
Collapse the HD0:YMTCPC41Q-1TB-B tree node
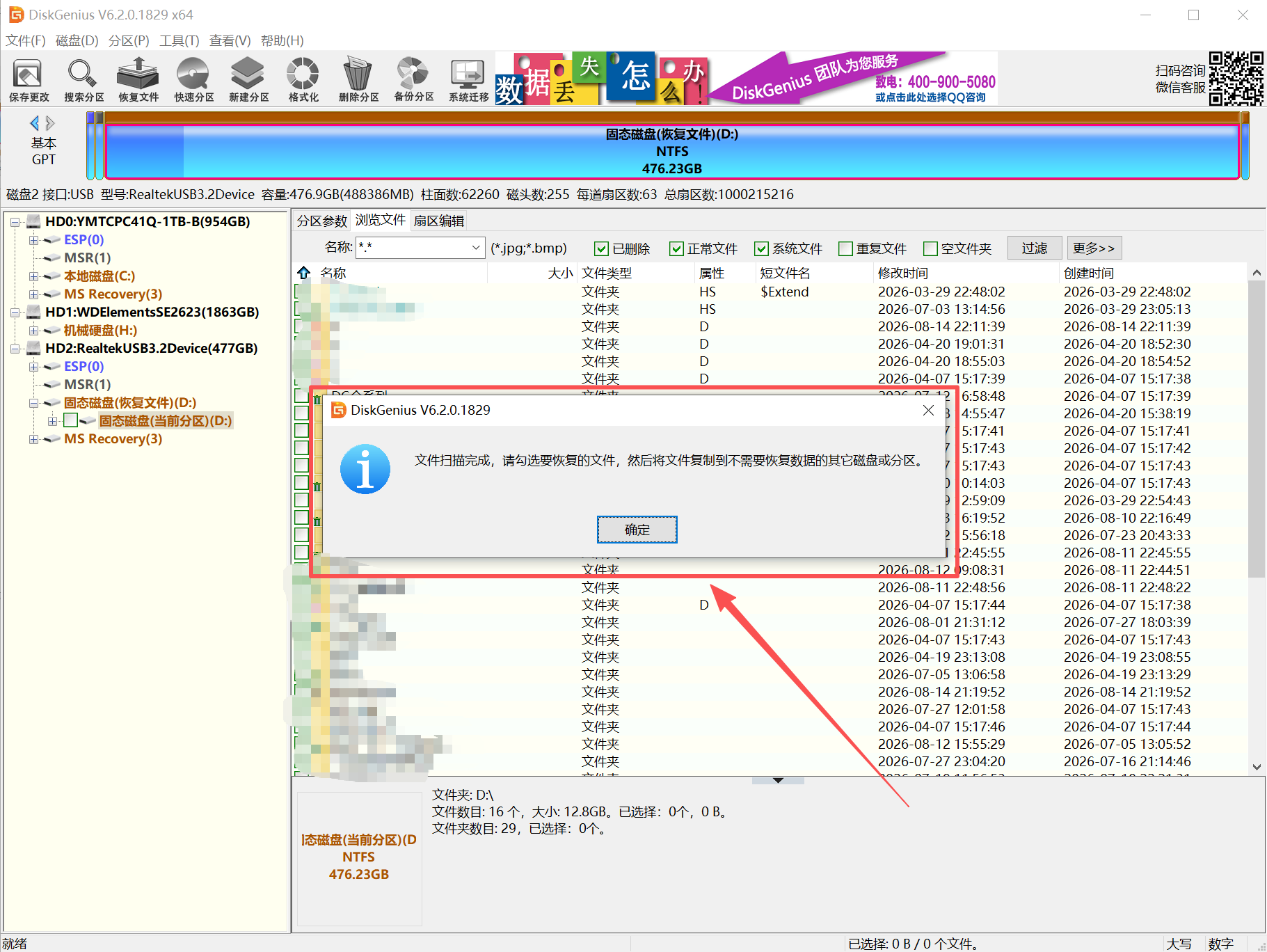[x=15, y=222]
